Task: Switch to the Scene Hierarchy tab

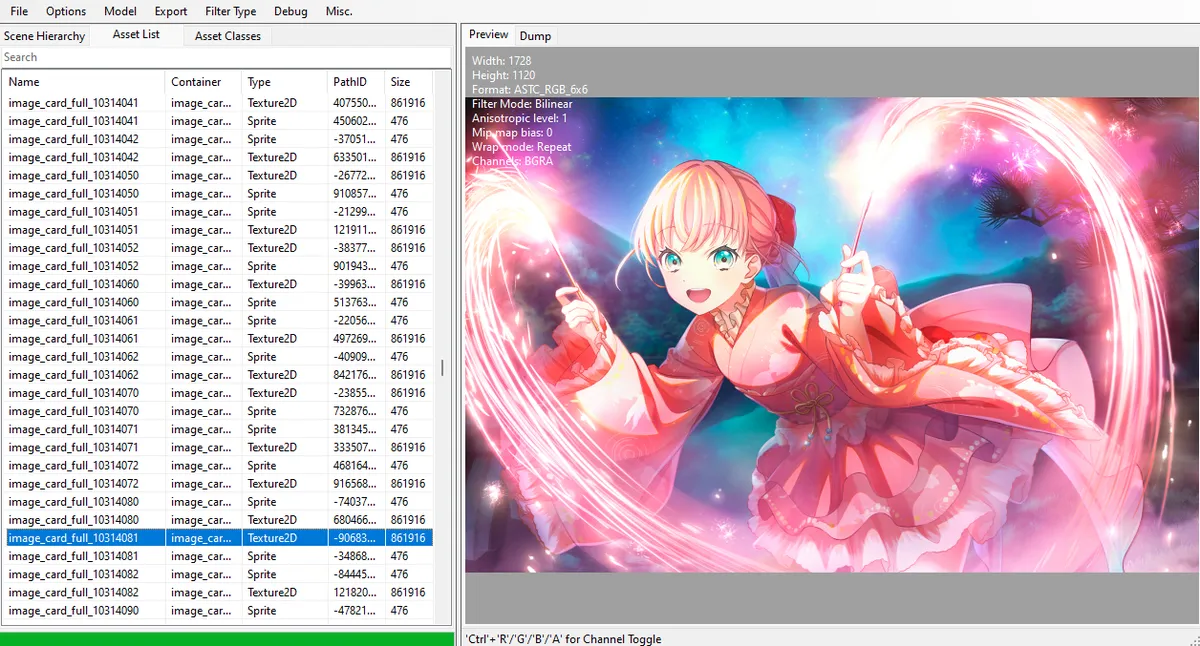Action: pos(45,36)
